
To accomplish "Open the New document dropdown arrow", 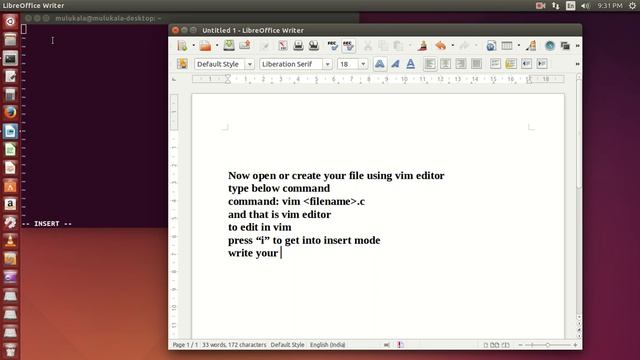I will tap(193, 46).
